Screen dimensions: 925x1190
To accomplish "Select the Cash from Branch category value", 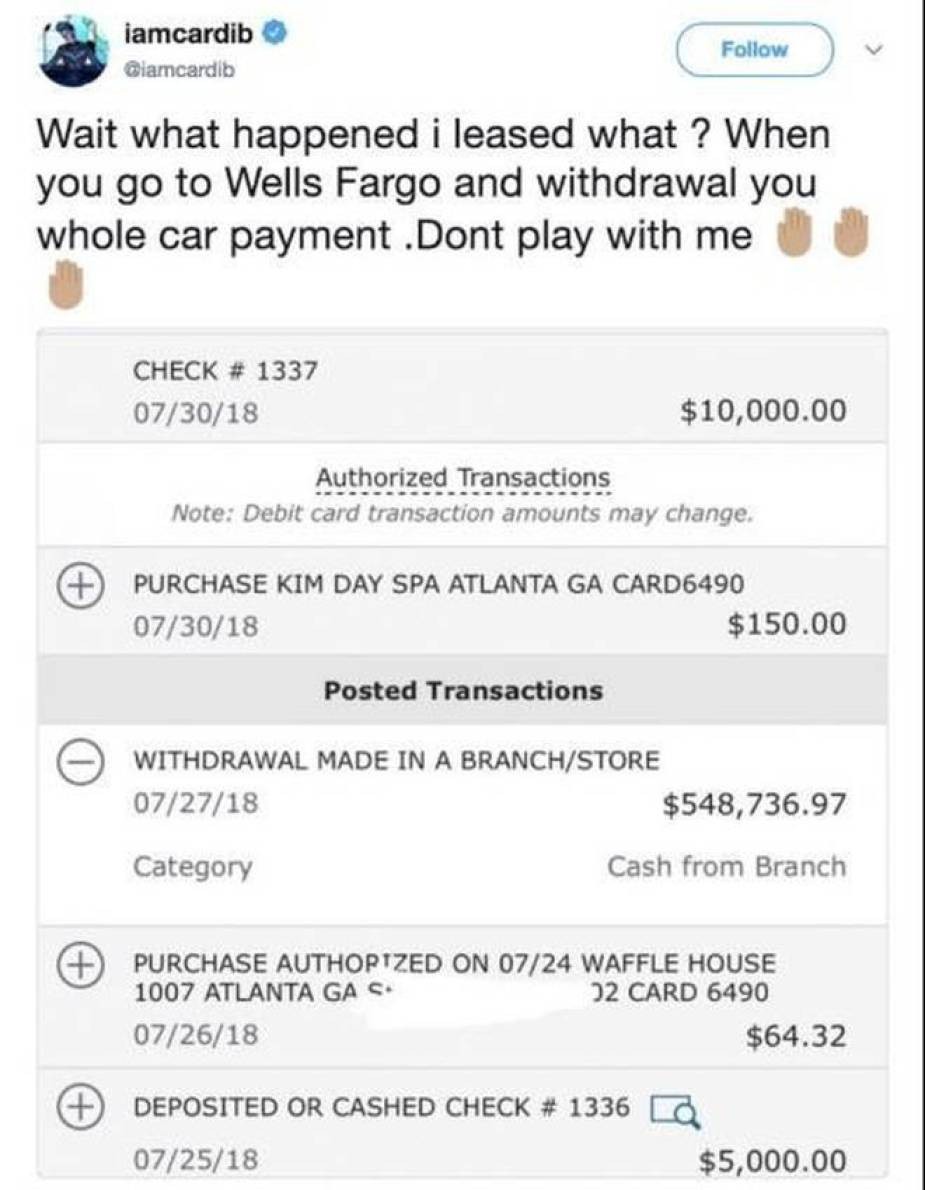I will [x=726, y=866].
